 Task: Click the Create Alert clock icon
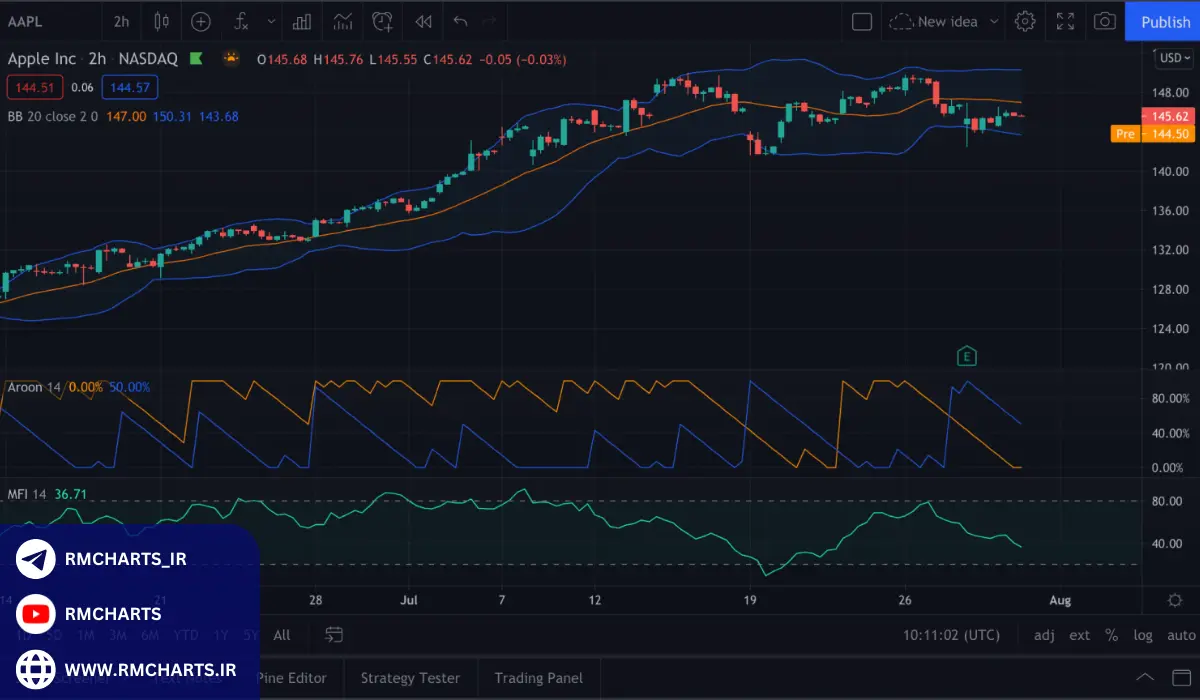click(x=382, y=21)
